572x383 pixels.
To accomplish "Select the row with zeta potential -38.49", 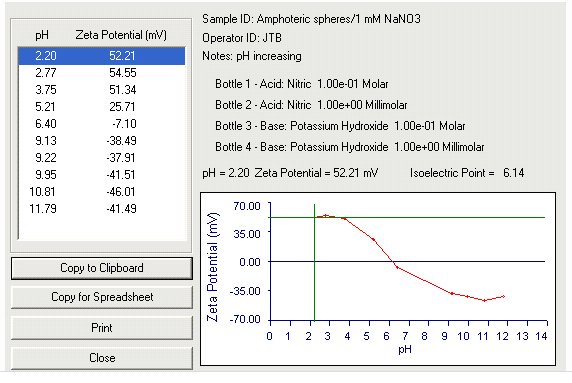I will point(102,141).
